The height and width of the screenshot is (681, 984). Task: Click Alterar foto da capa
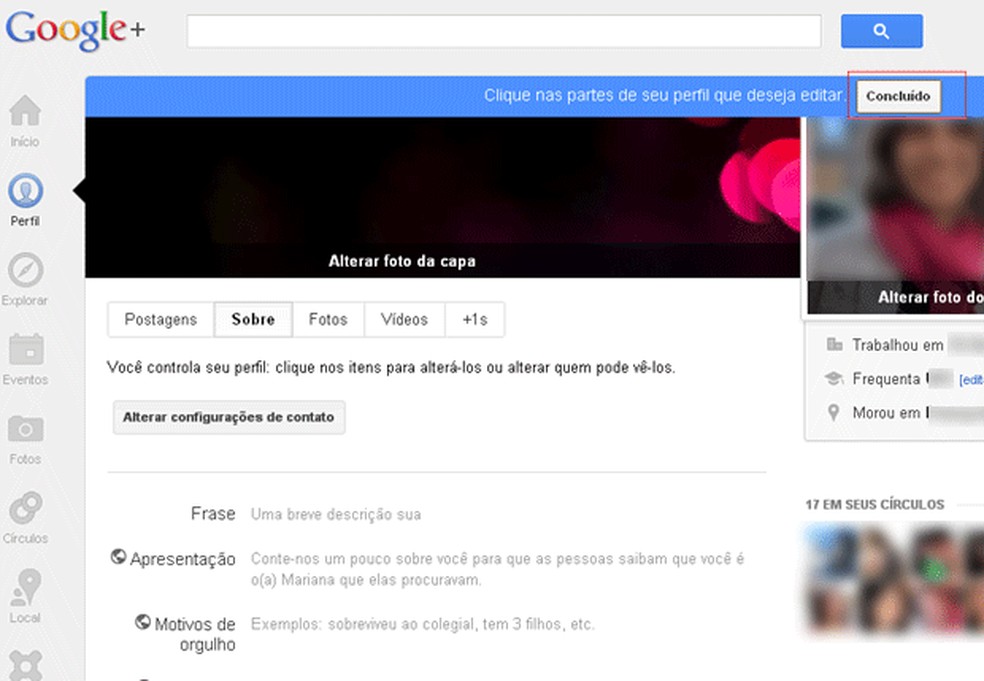(402, 261)
